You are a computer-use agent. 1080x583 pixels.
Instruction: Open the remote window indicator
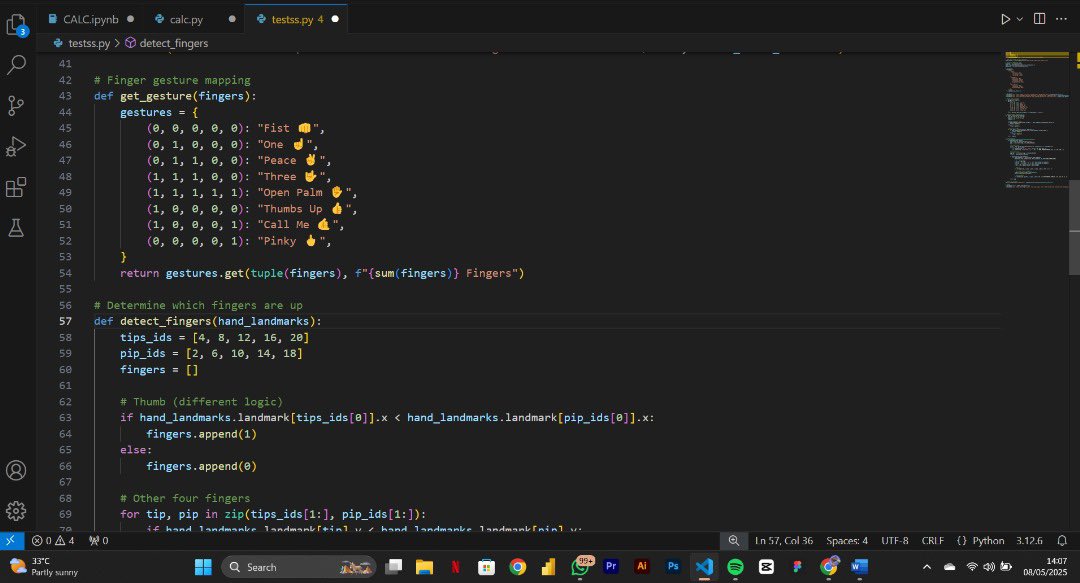click(x=11, y=540)
